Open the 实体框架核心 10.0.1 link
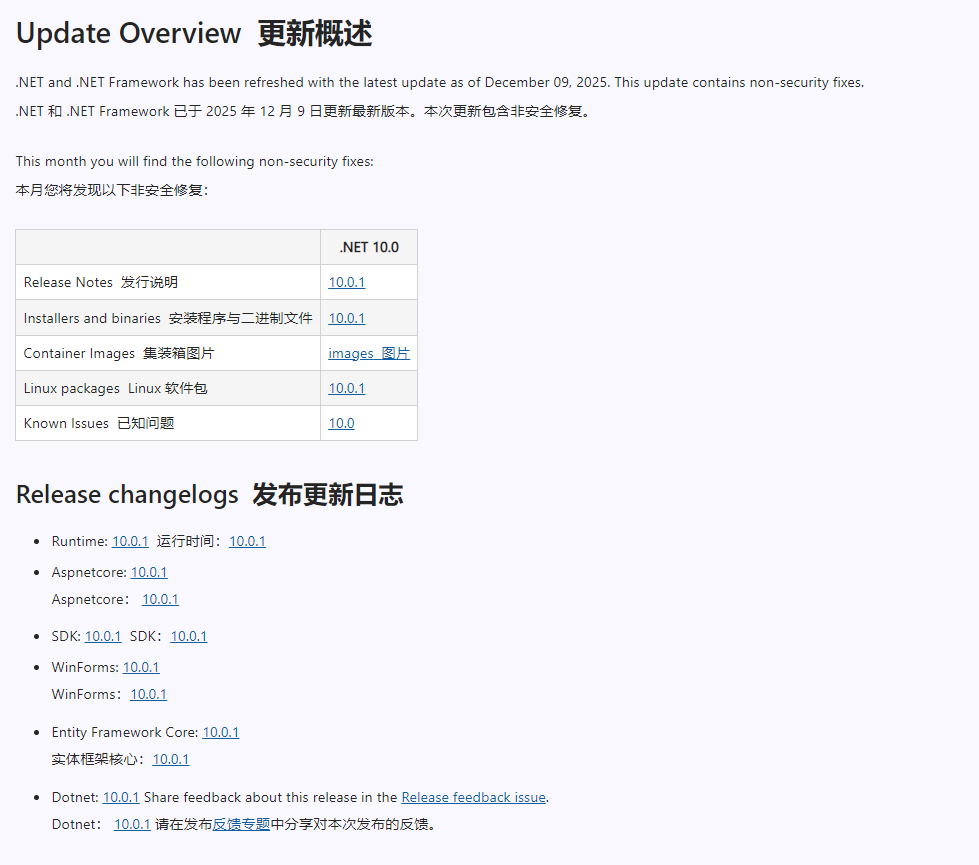 [170, 759]
